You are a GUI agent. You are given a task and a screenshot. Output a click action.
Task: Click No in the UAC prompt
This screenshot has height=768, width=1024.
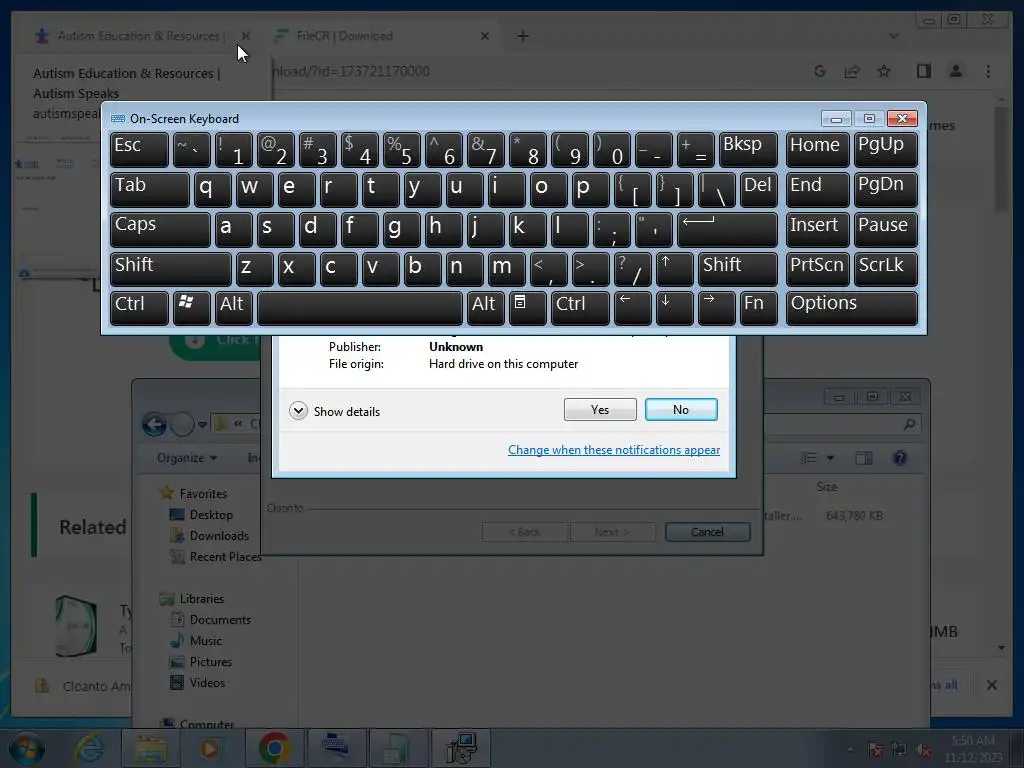681,409
